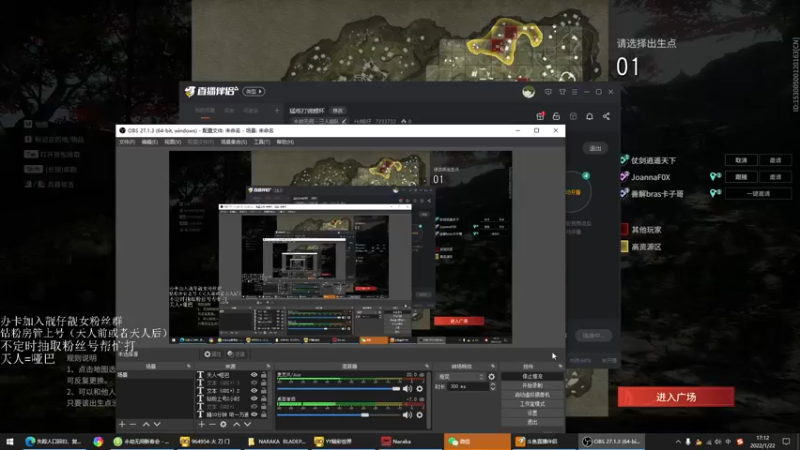This screenshot has height=450, width=800.
Task: Toggle lock on the fourth text source
Action: pyautogui.click(x=264, y=398)
